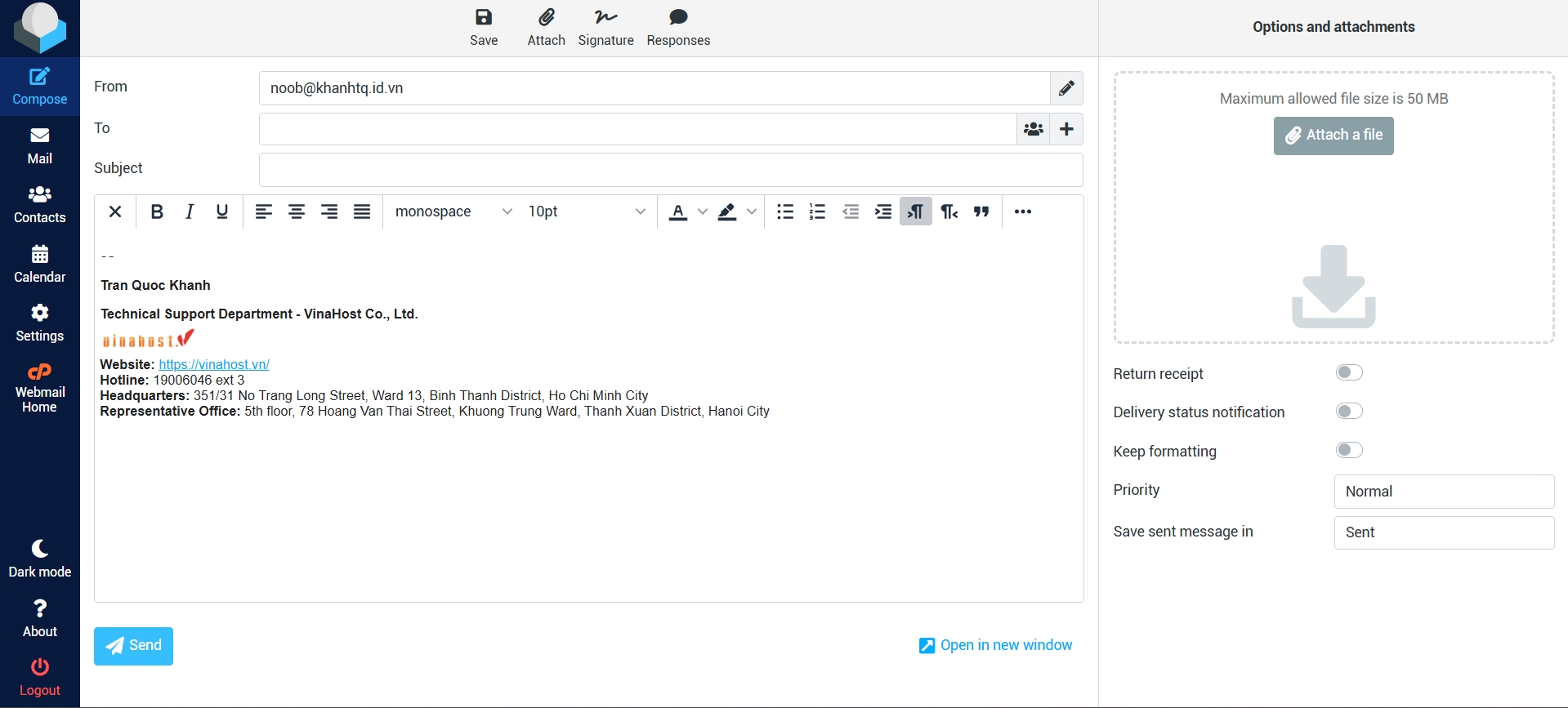This screenshot has width=1568, height=708.
Task: Open the monospace font family dropdown
Action: tap(453, 212)
